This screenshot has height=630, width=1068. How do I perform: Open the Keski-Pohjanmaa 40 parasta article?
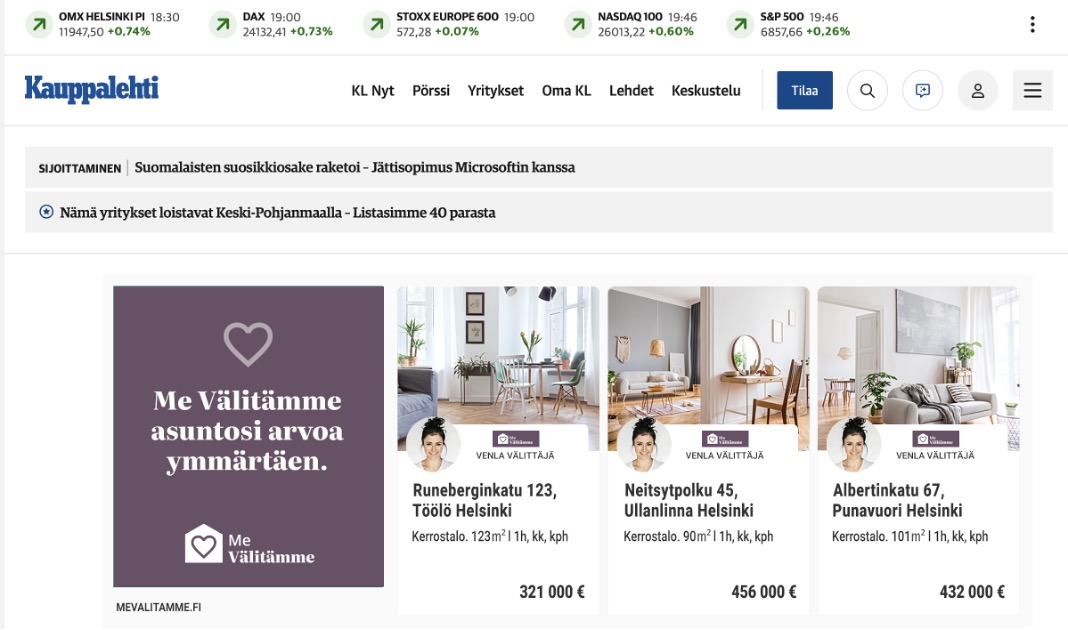click(x=277, y=212)
